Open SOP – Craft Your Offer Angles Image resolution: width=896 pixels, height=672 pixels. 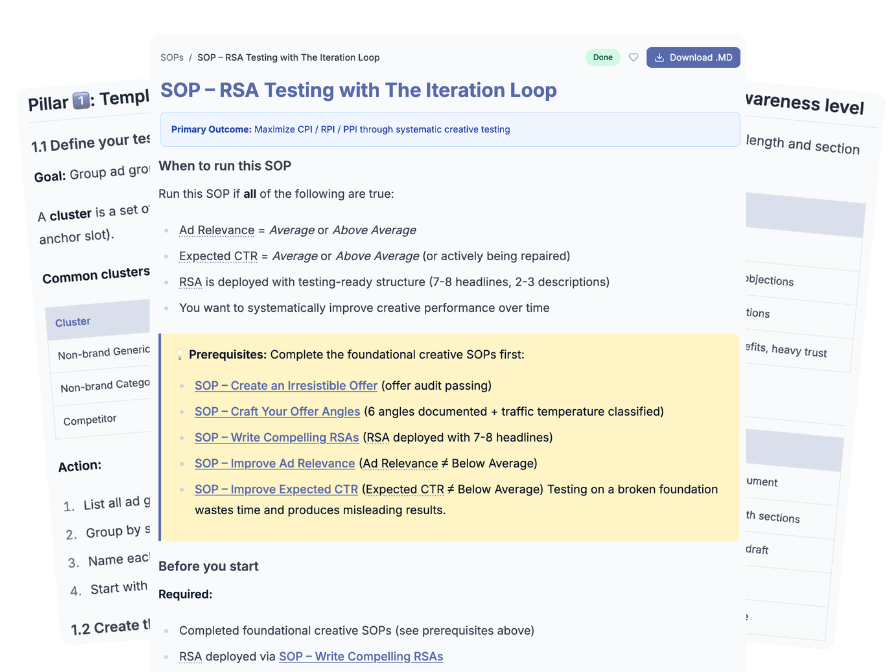click(277, 411)
